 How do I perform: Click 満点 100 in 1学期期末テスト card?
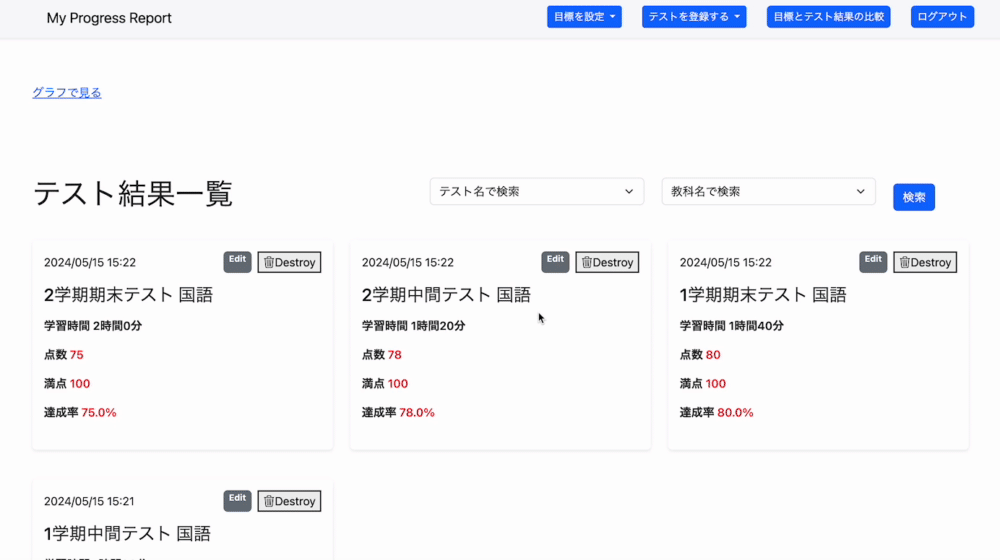tap(703, 384)
